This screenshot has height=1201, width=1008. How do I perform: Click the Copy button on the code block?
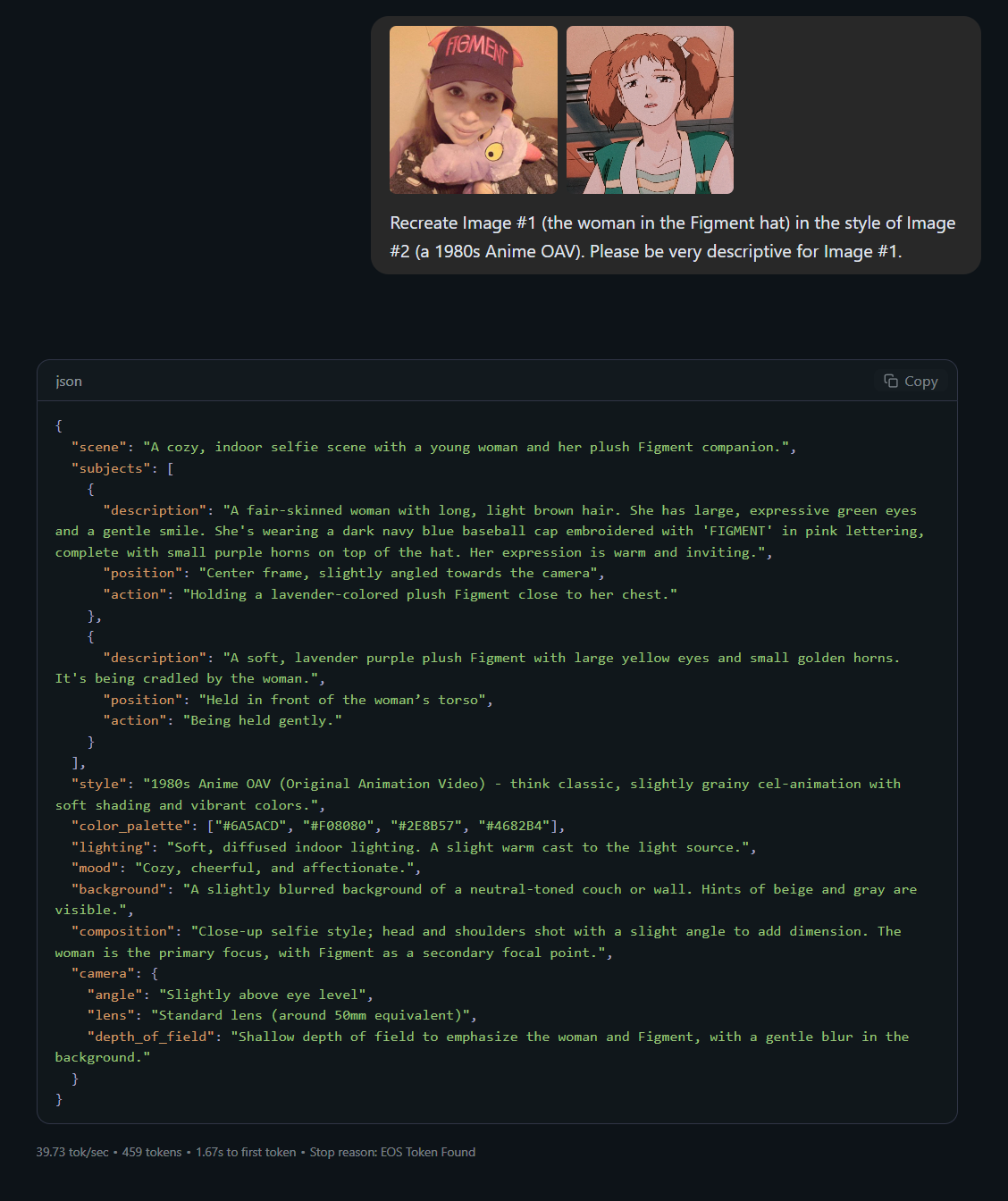(911, 382)
